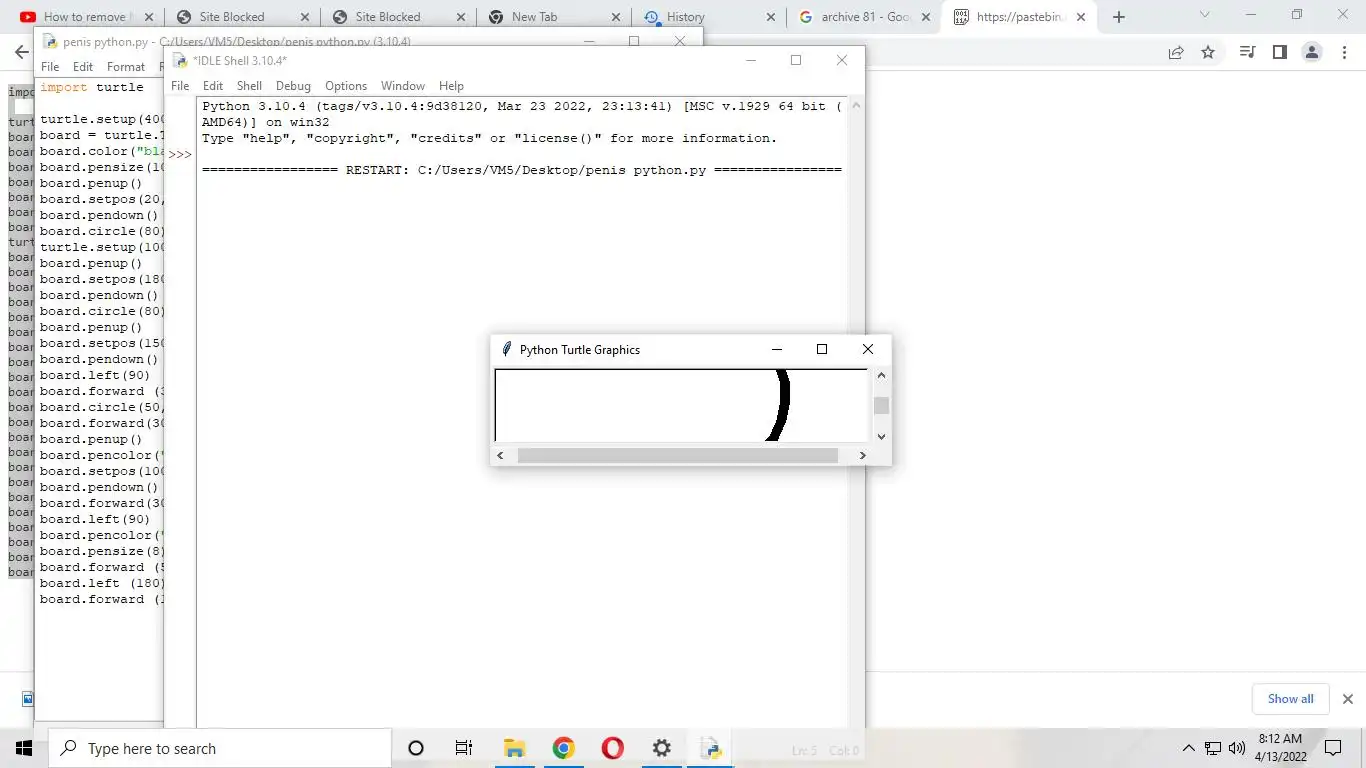Viewport: 1366px width, 768px height.
Task: Open the Edit menu in IDLE Shell
Action: pos(213,86)
